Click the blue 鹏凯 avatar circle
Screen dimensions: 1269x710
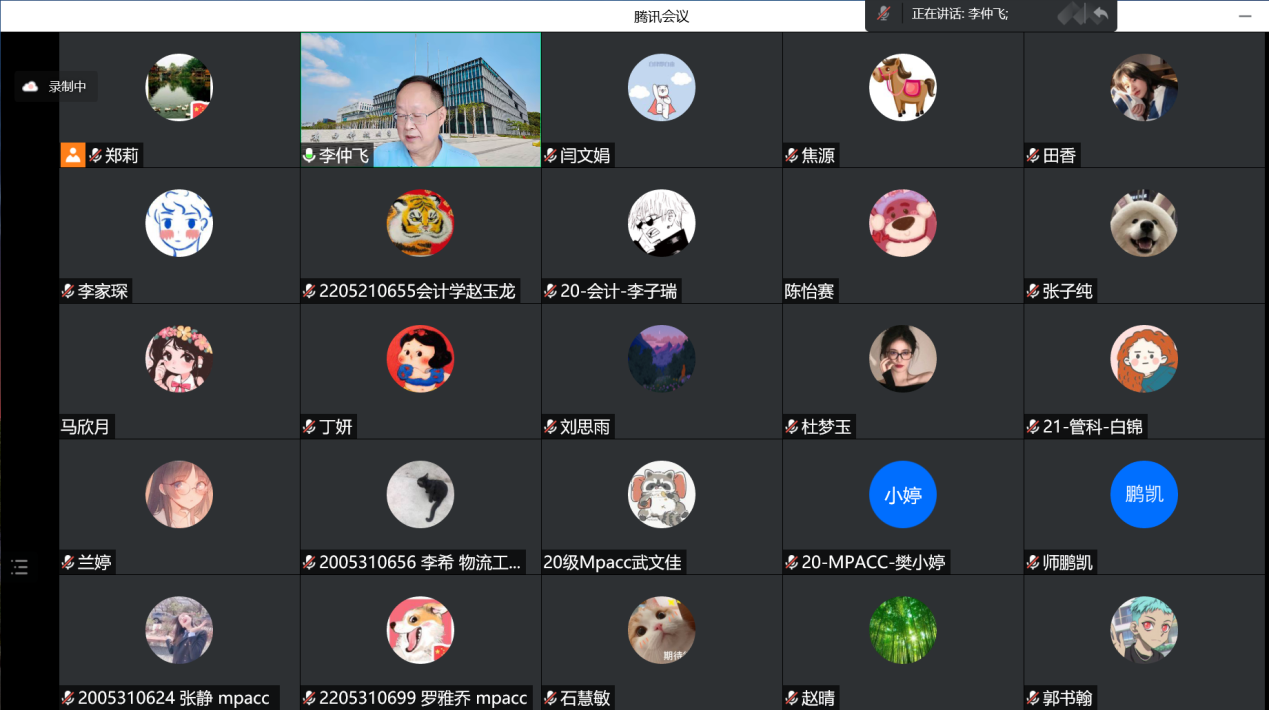pos(1143,494)
